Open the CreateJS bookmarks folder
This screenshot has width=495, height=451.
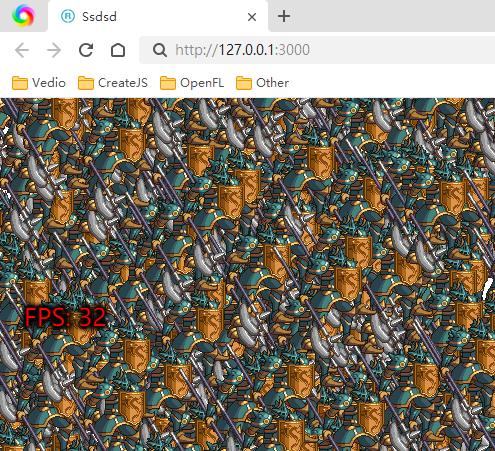113,83
